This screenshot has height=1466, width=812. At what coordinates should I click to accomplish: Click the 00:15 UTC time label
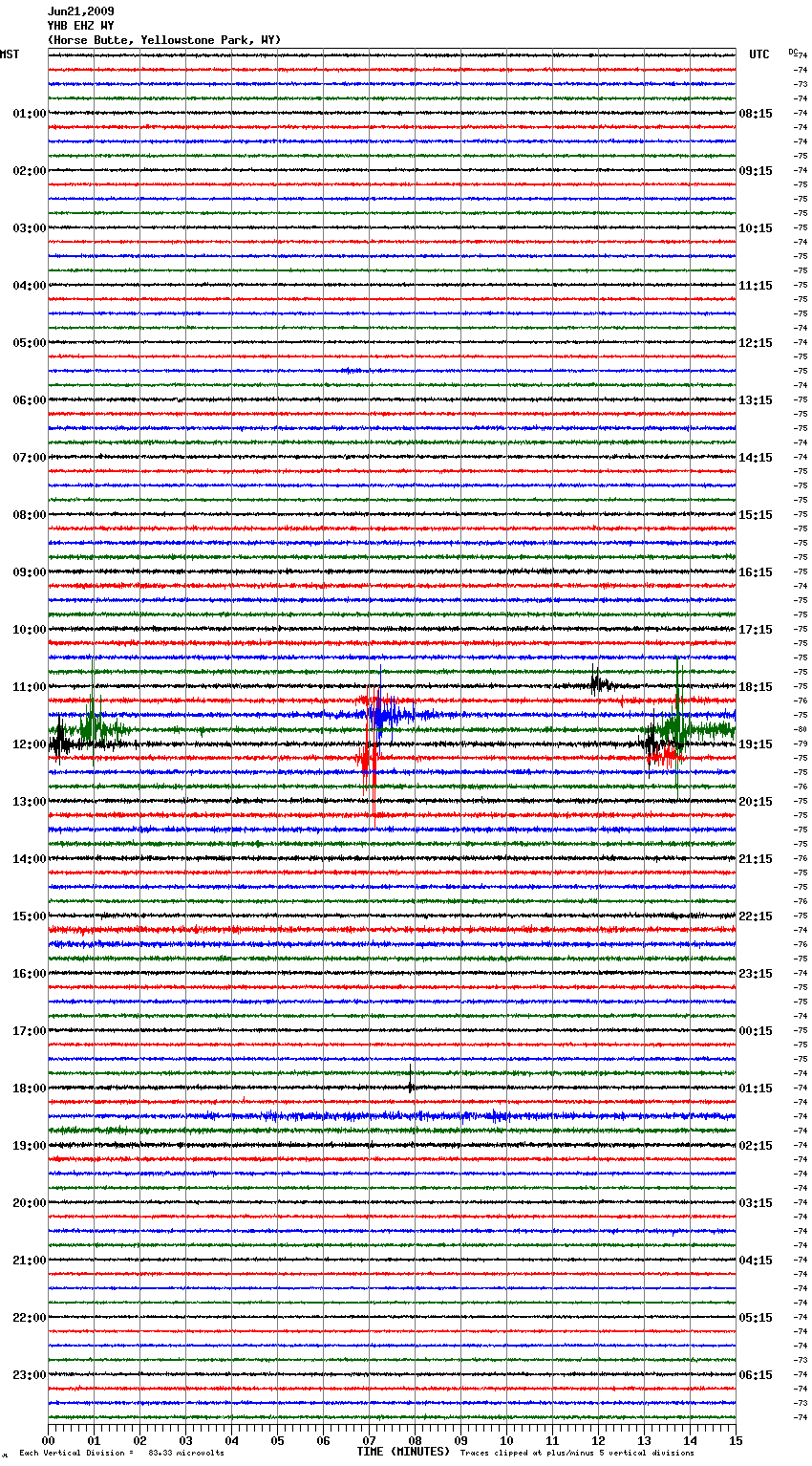click(x=756, y=1031)
